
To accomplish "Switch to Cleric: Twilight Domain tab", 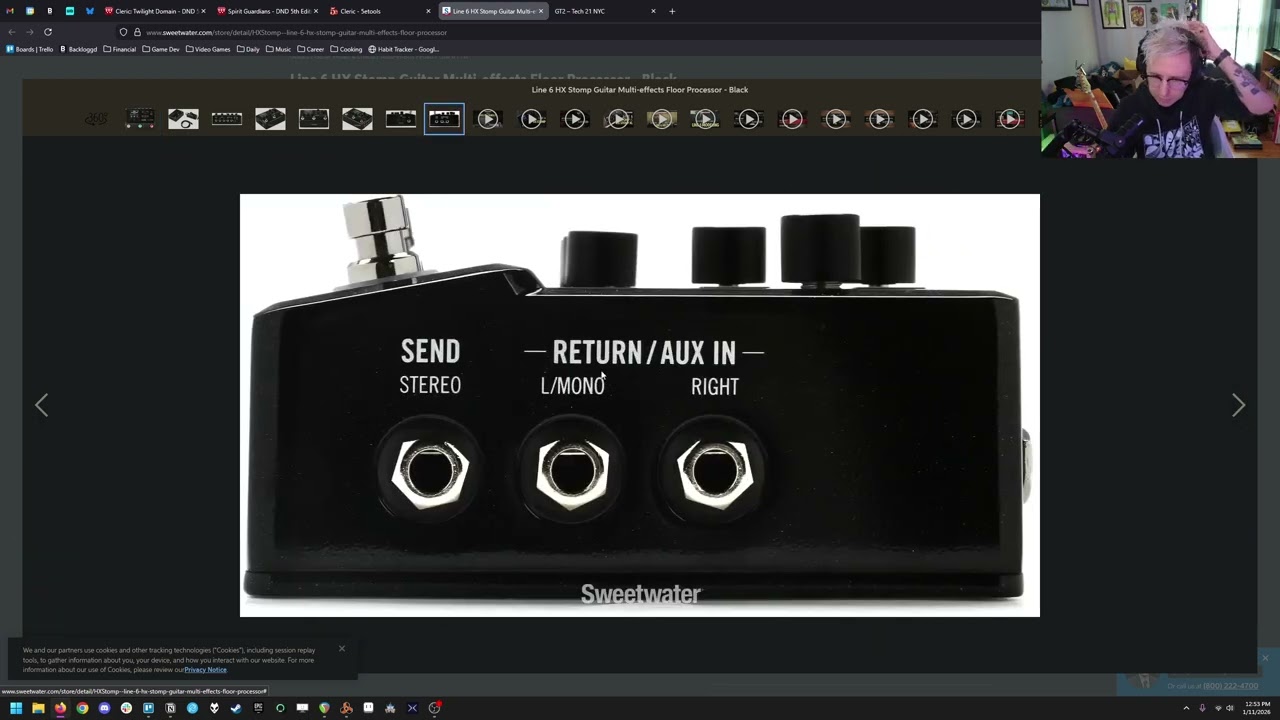I will click(x=154, y=11).
